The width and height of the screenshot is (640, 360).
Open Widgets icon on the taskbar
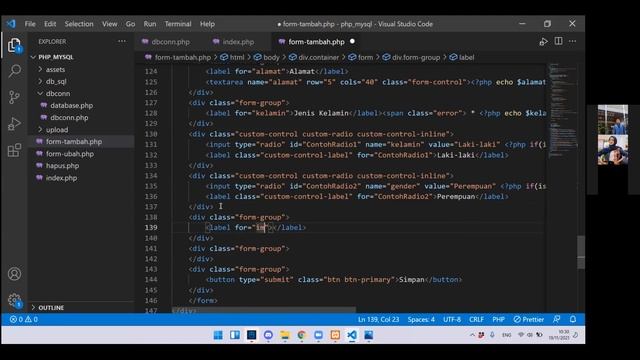point(235,335)
